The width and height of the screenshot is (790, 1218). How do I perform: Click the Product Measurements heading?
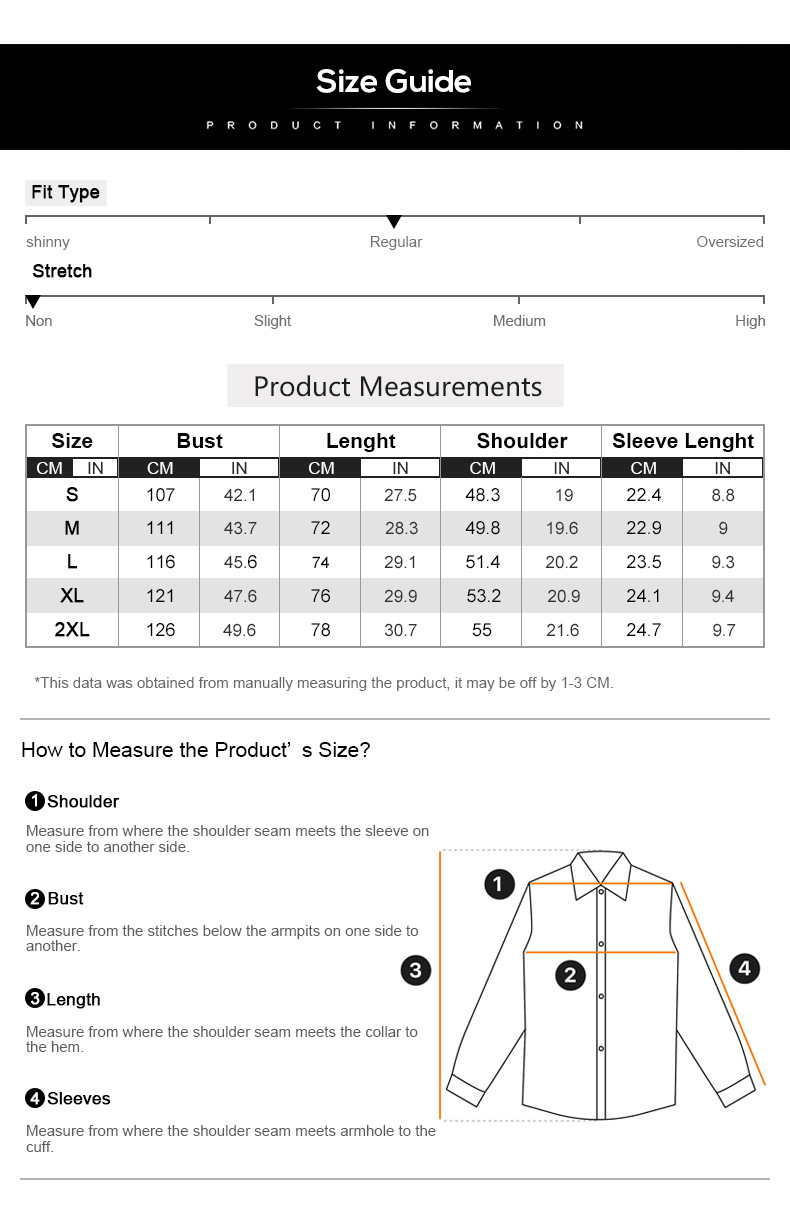397,386
